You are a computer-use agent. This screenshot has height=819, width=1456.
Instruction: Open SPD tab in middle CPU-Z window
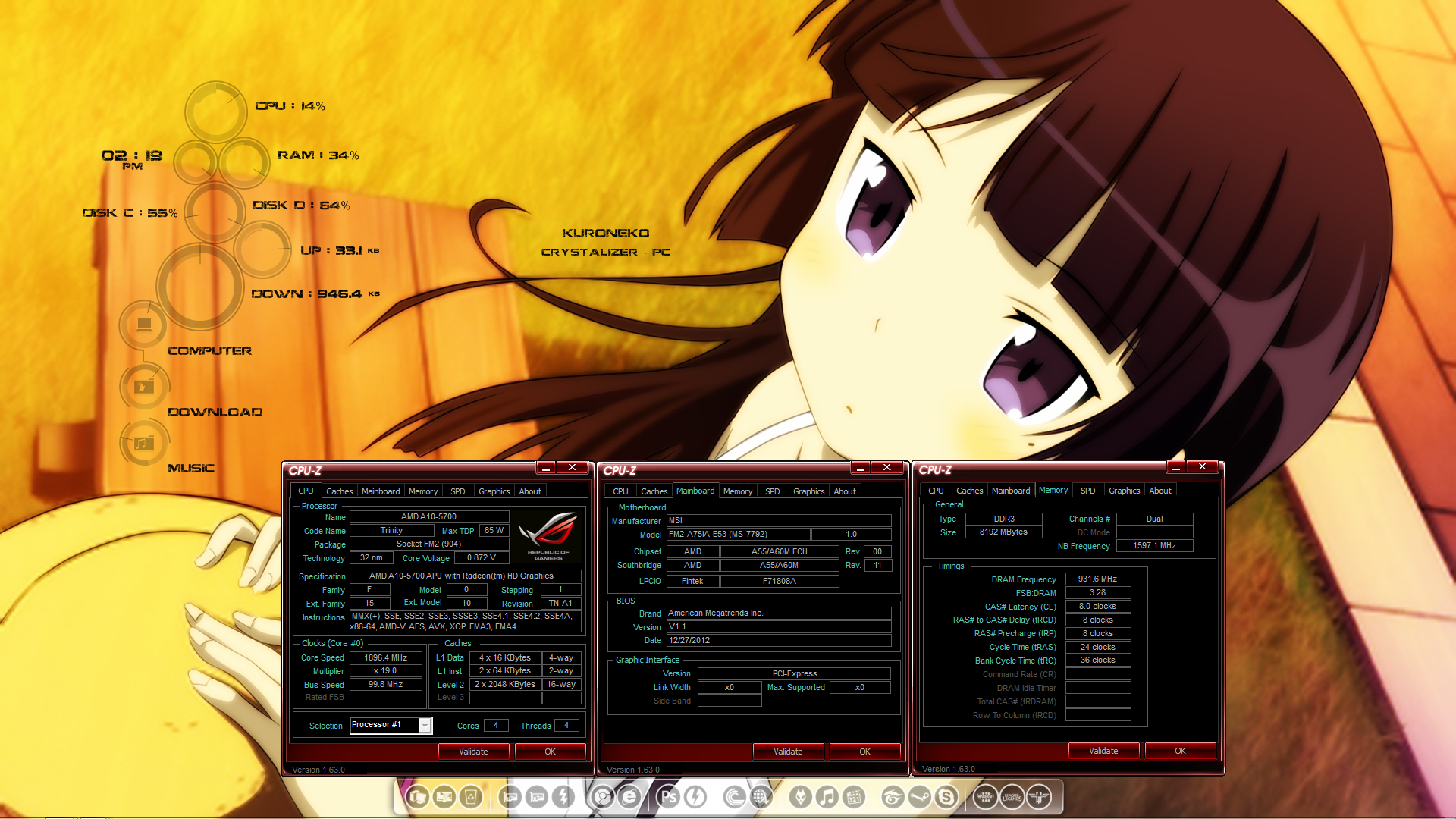coord(772,491)
